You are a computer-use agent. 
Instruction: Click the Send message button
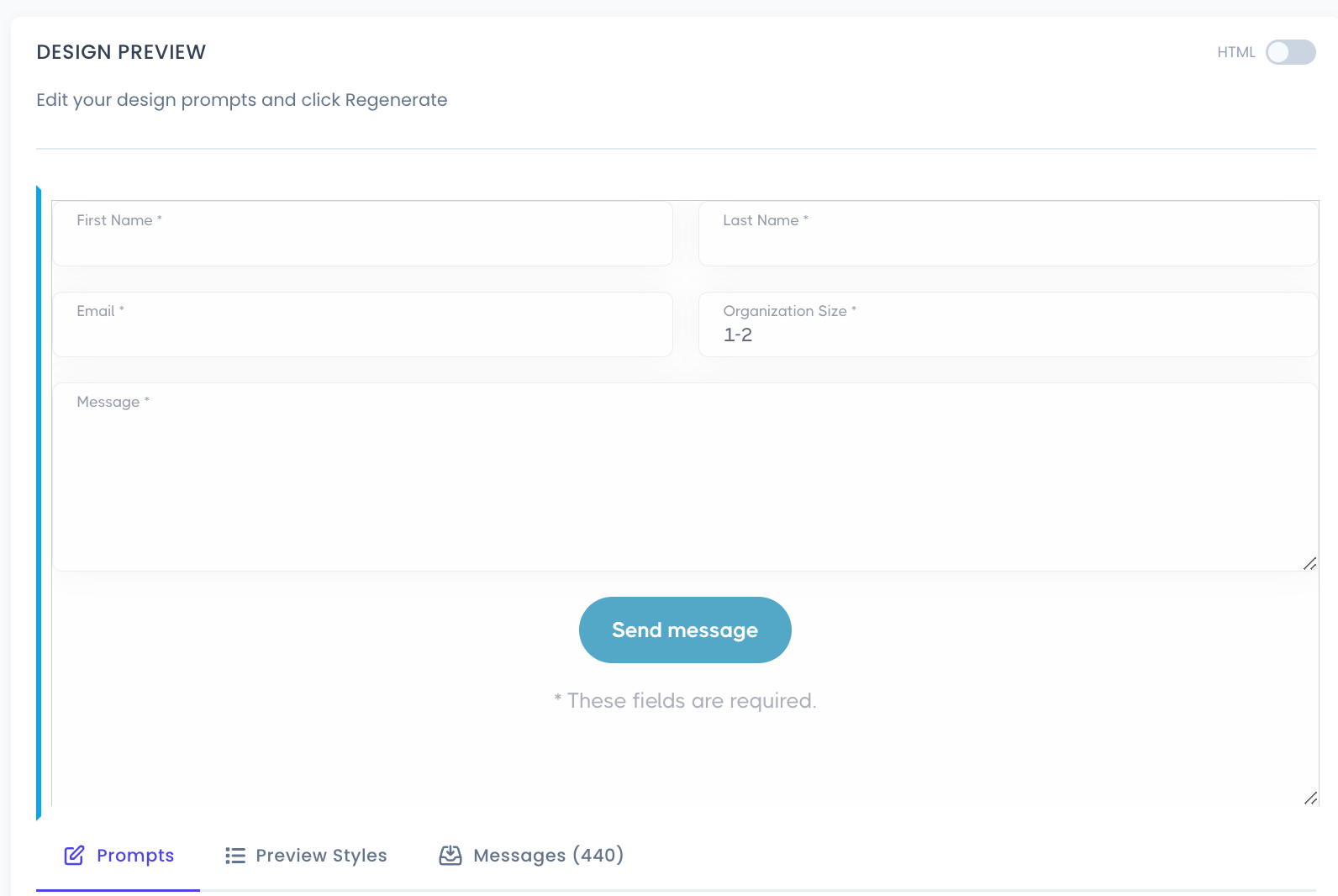click(x=685, y=630)
